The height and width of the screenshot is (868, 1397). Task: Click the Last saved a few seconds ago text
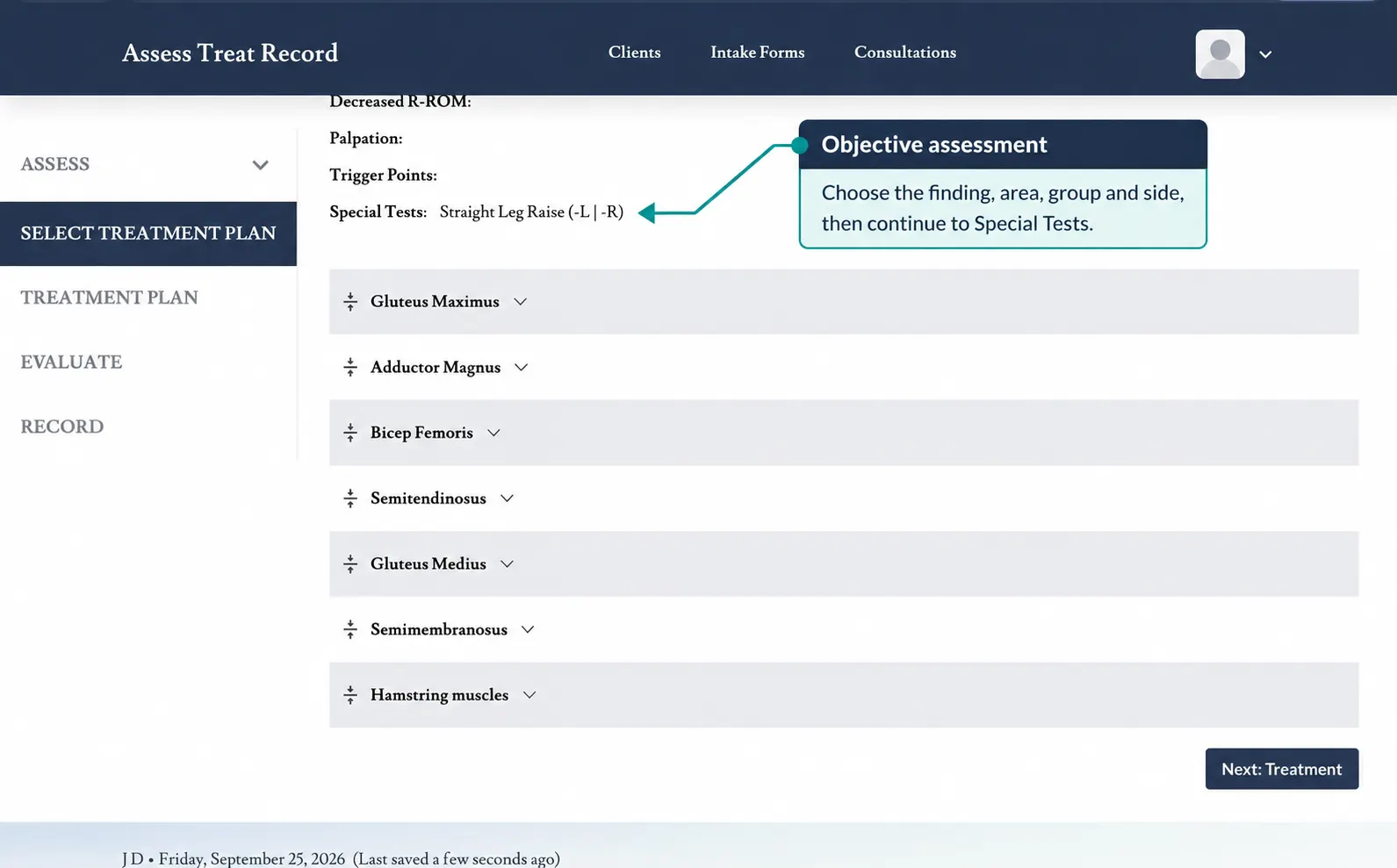pos(457,858)
